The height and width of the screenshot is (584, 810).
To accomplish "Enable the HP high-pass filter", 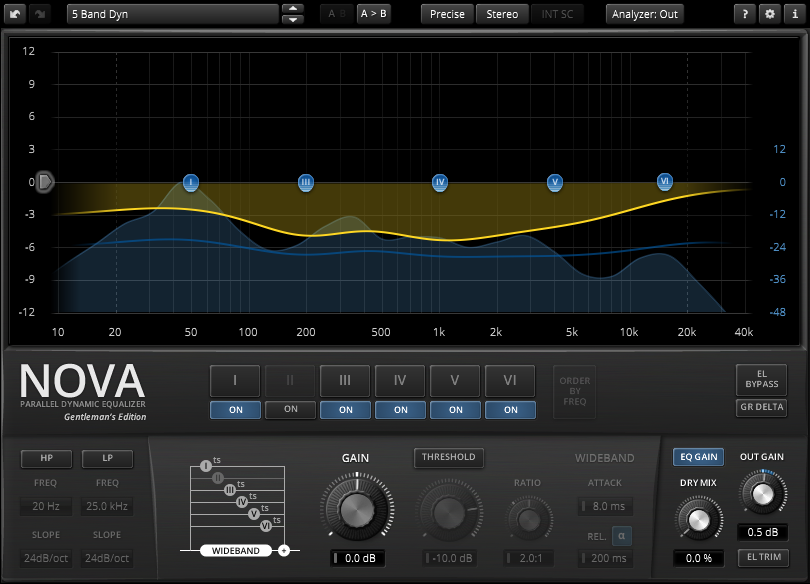I will tap(46, 459).
